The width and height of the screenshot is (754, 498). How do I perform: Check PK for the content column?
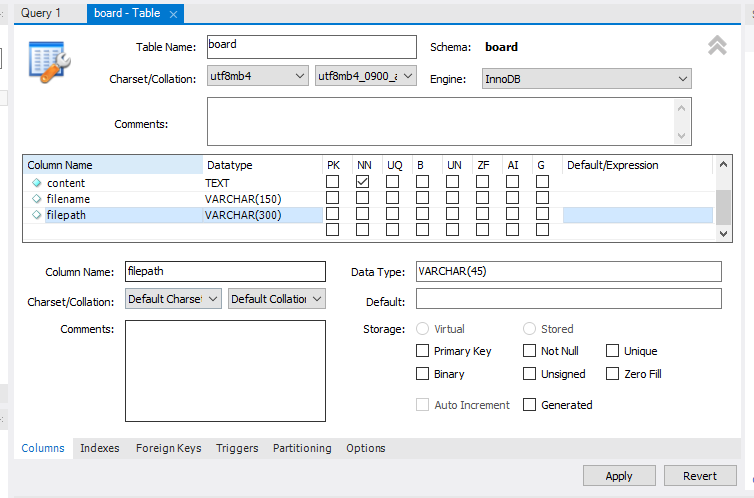(332, 182)
